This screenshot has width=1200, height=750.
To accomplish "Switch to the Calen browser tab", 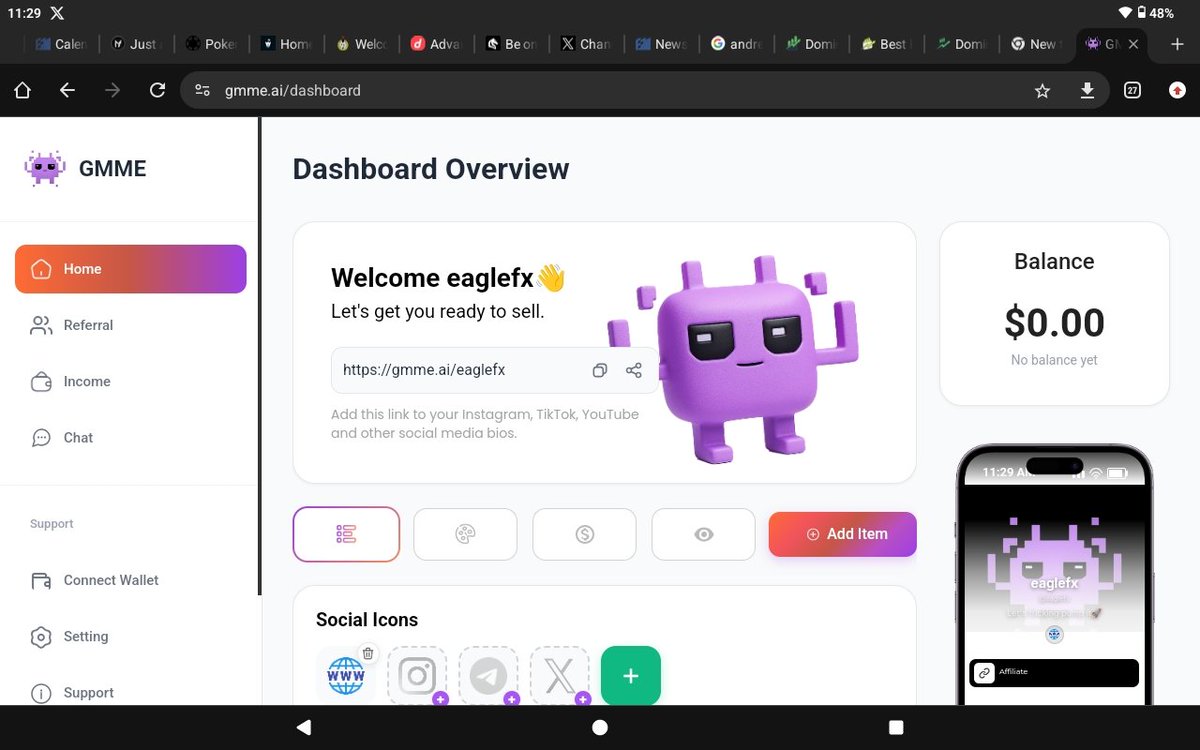I will coord(61,44).
